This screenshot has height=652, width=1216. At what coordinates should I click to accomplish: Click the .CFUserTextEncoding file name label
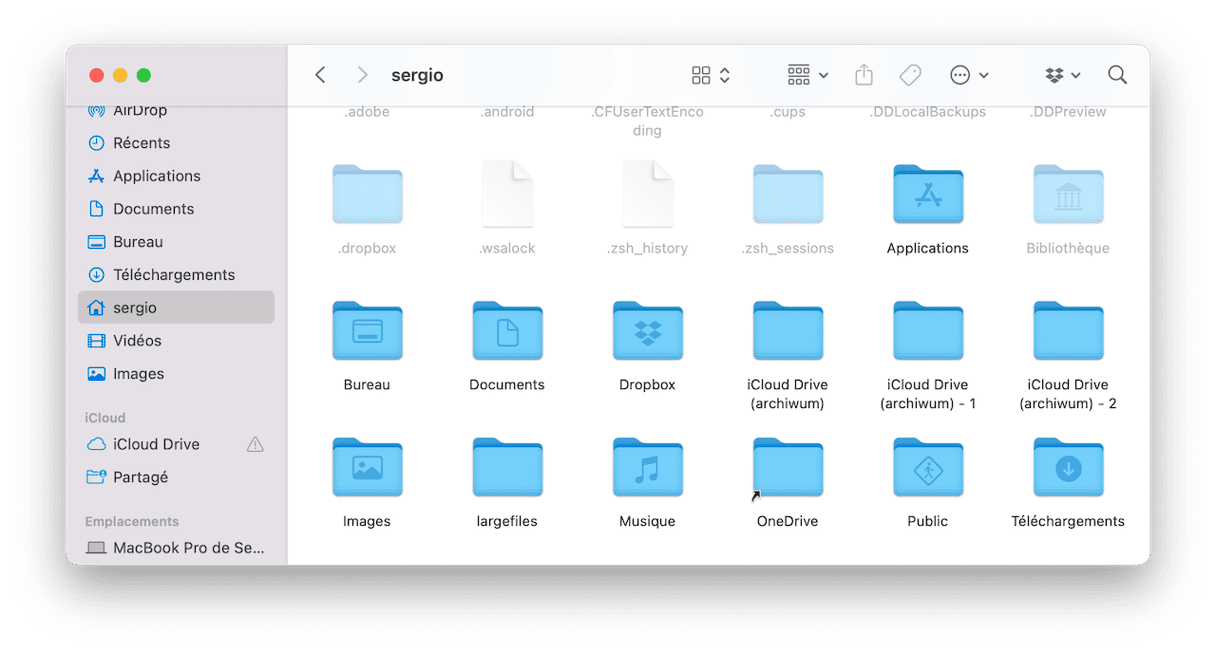click(x=647, y=121)
